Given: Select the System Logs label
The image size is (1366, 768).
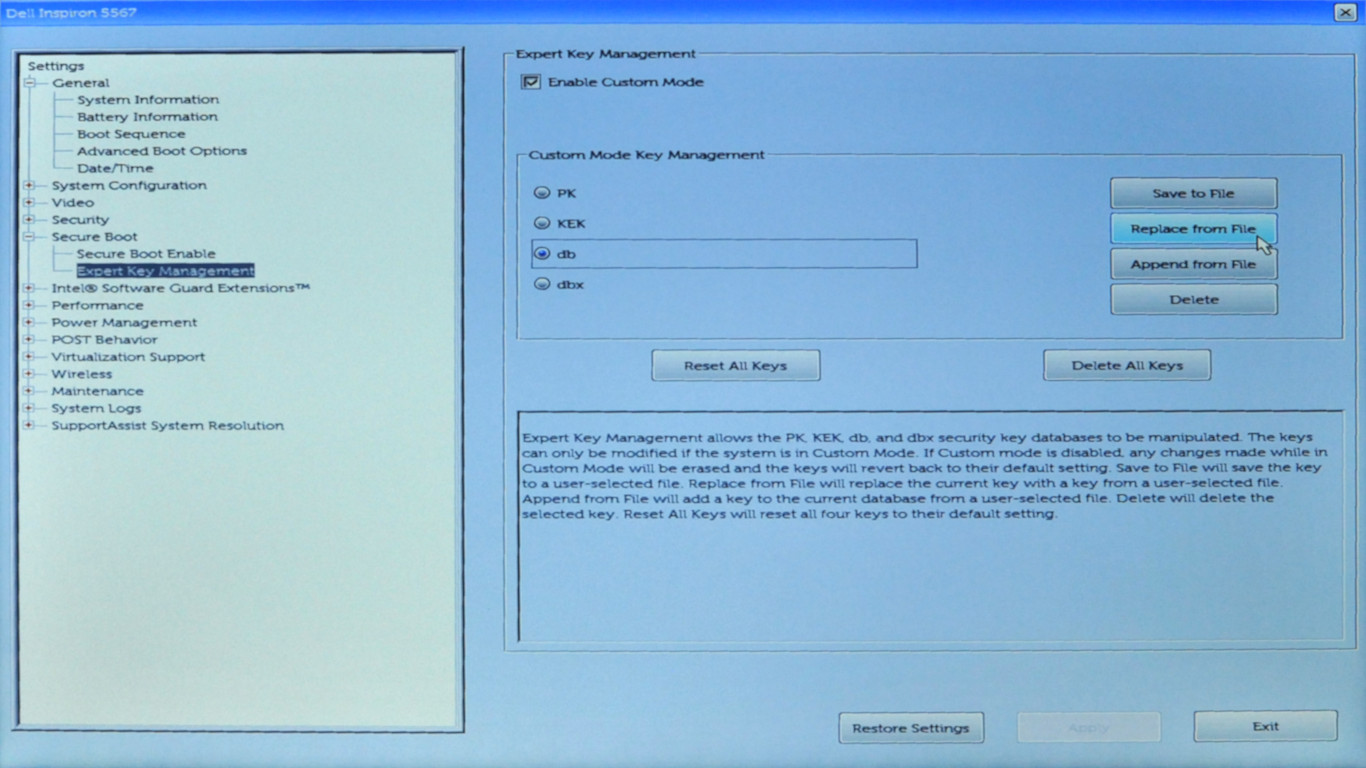Looking at the screenshot, I should pos(96,408).
